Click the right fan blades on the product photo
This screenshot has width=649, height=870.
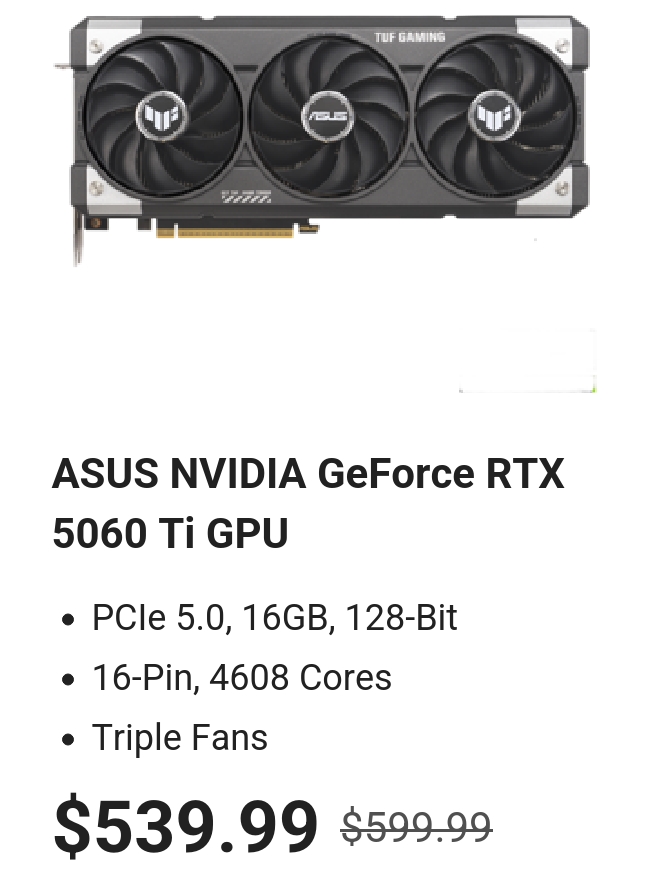coord(495,116)
